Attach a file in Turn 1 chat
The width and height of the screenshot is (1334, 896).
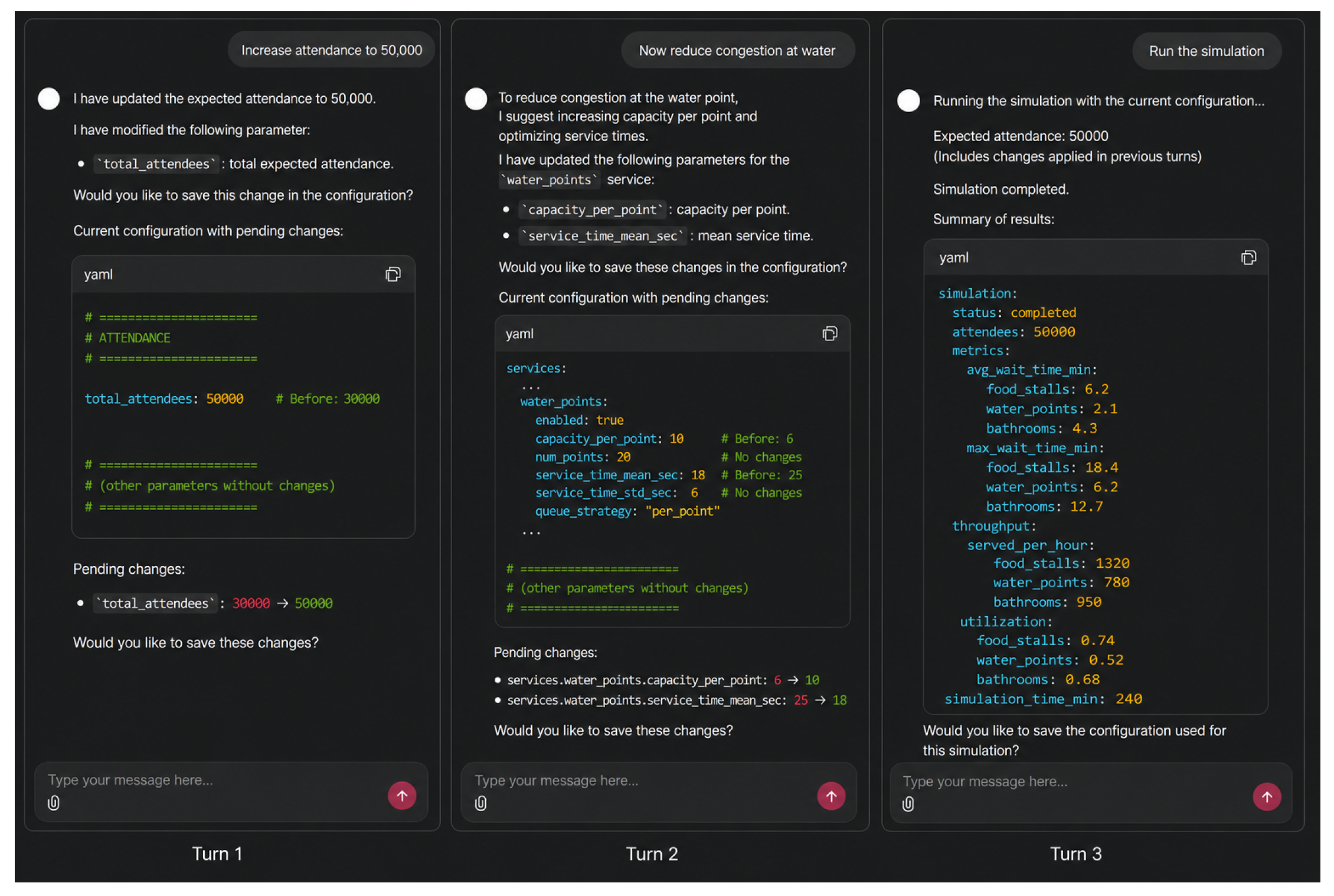(54, 803)
